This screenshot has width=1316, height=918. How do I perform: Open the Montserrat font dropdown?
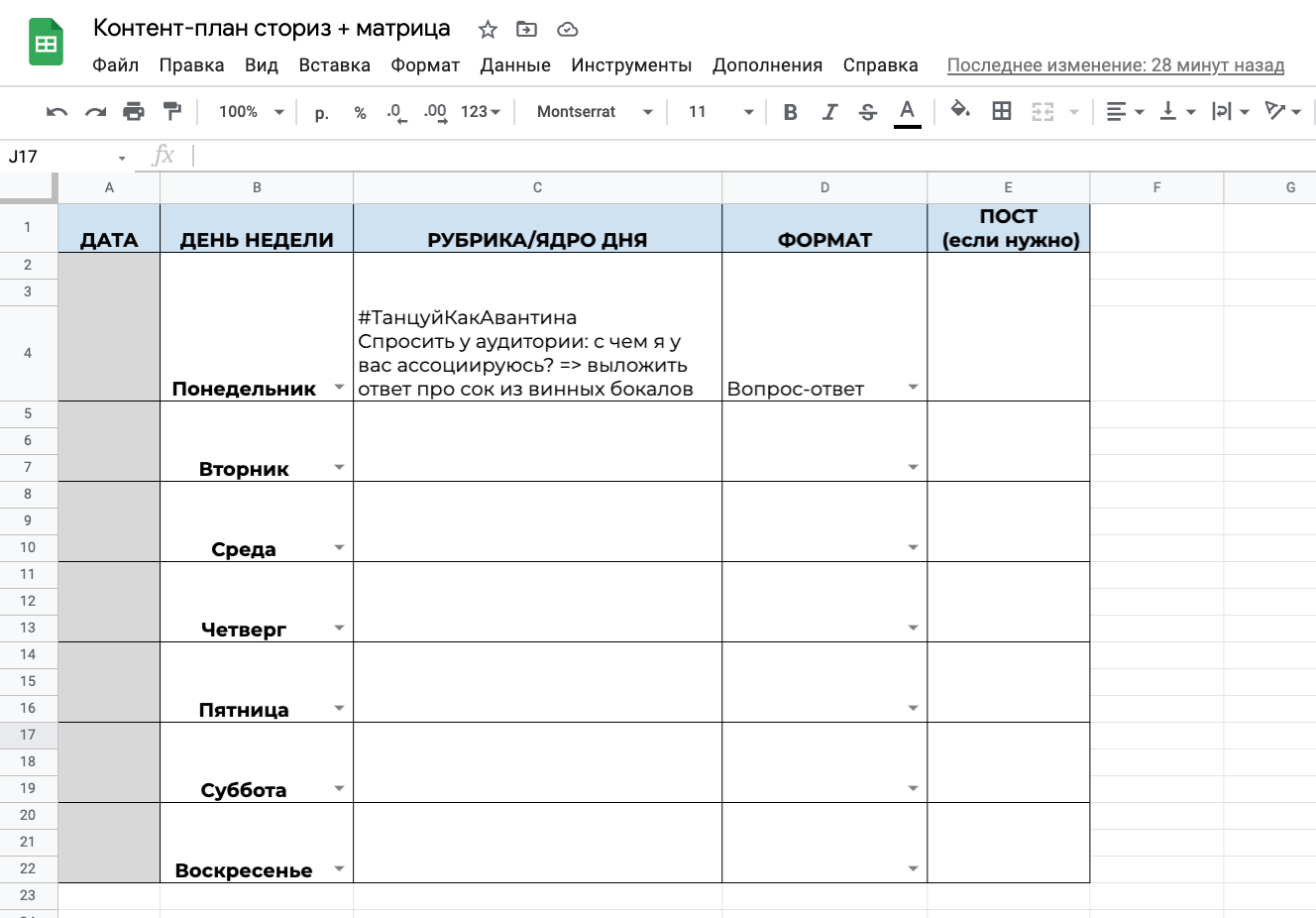click(595, 112)
